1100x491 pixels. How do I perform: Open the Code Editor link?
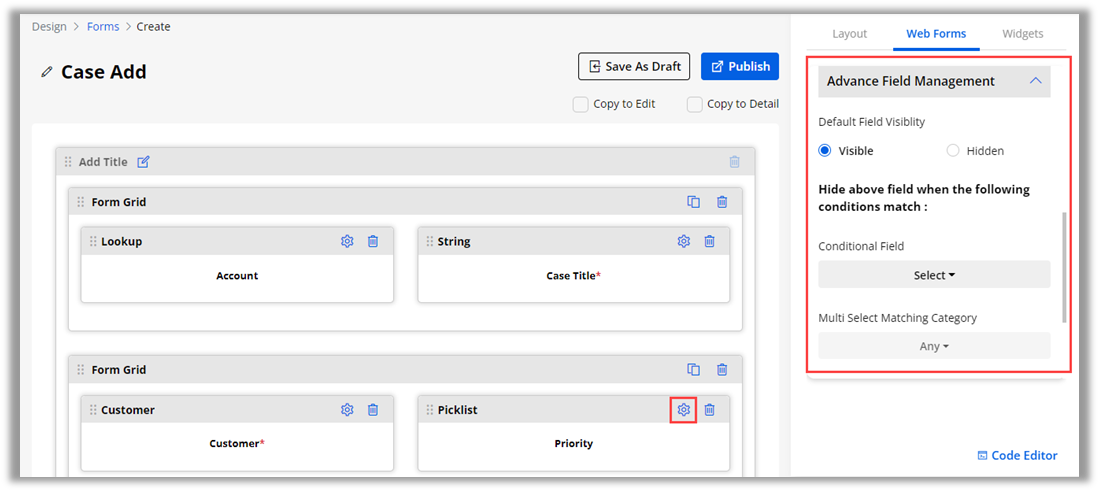[x=1017, y=455]
